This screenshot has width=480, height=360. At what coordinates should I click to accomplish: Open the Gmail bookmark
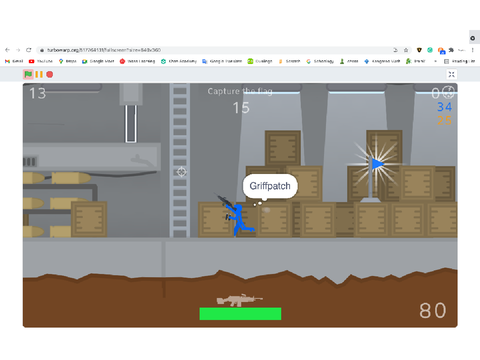(x=14, y=61)
